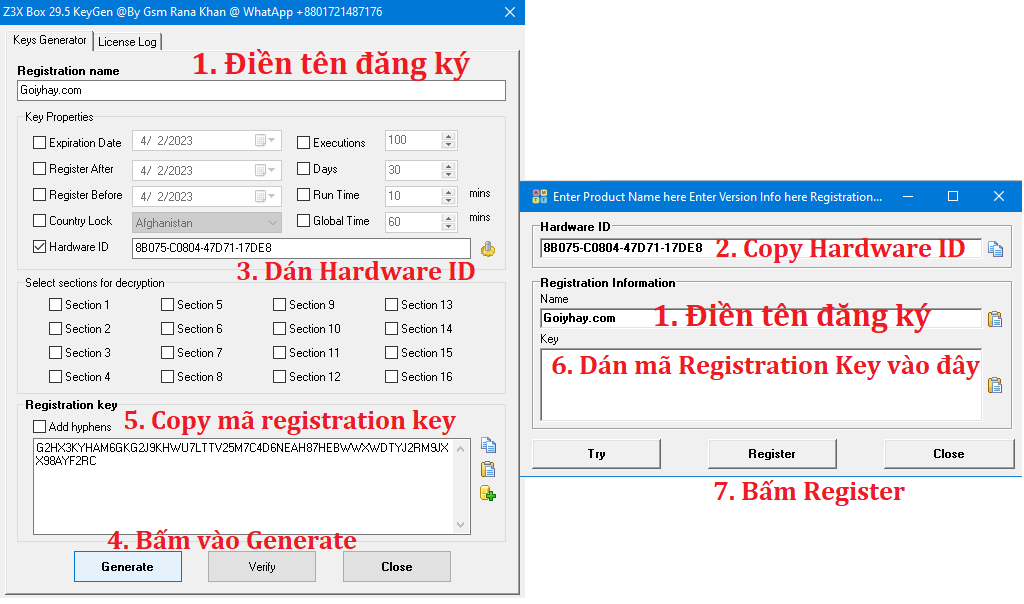Screen dimensions: 1024x604
Task: Click the KeyGen Hardware ID field
Action: coord(301,248)
